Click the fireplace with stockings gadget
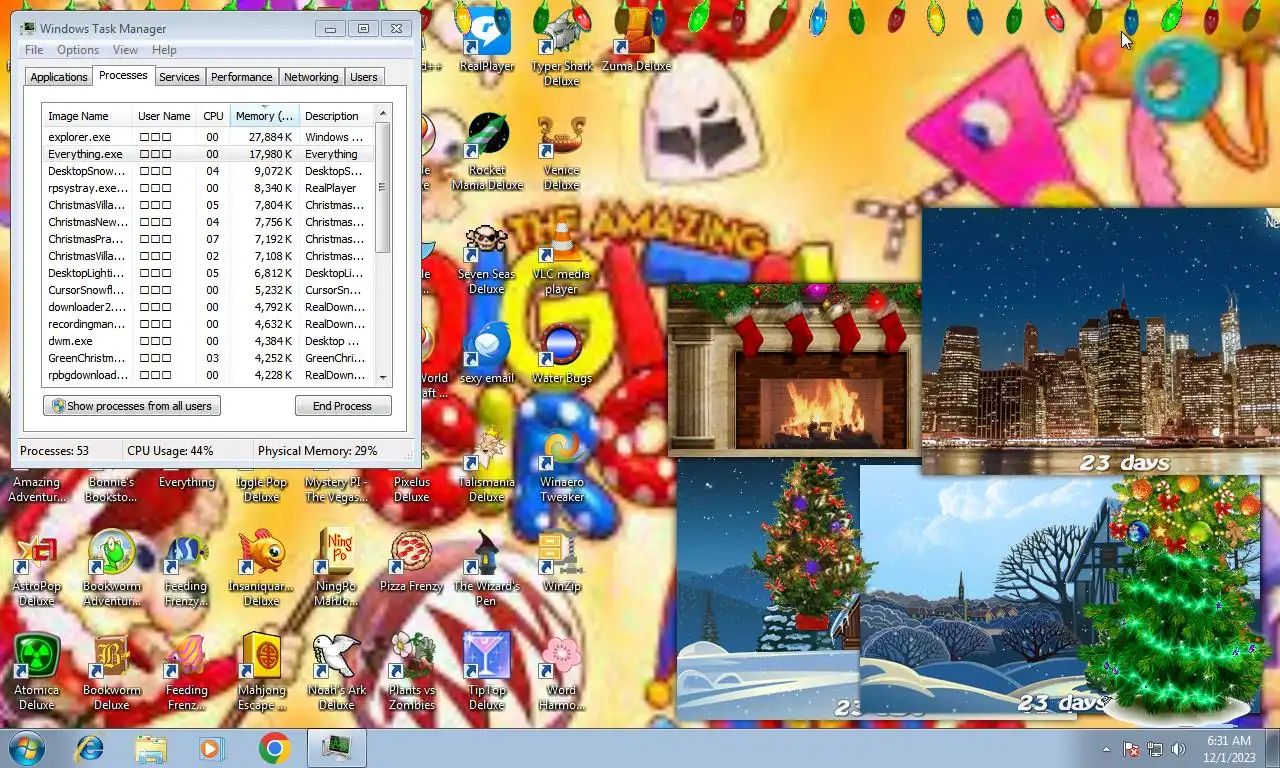This screenshot has width=1280, height=768. coord(794,369)
